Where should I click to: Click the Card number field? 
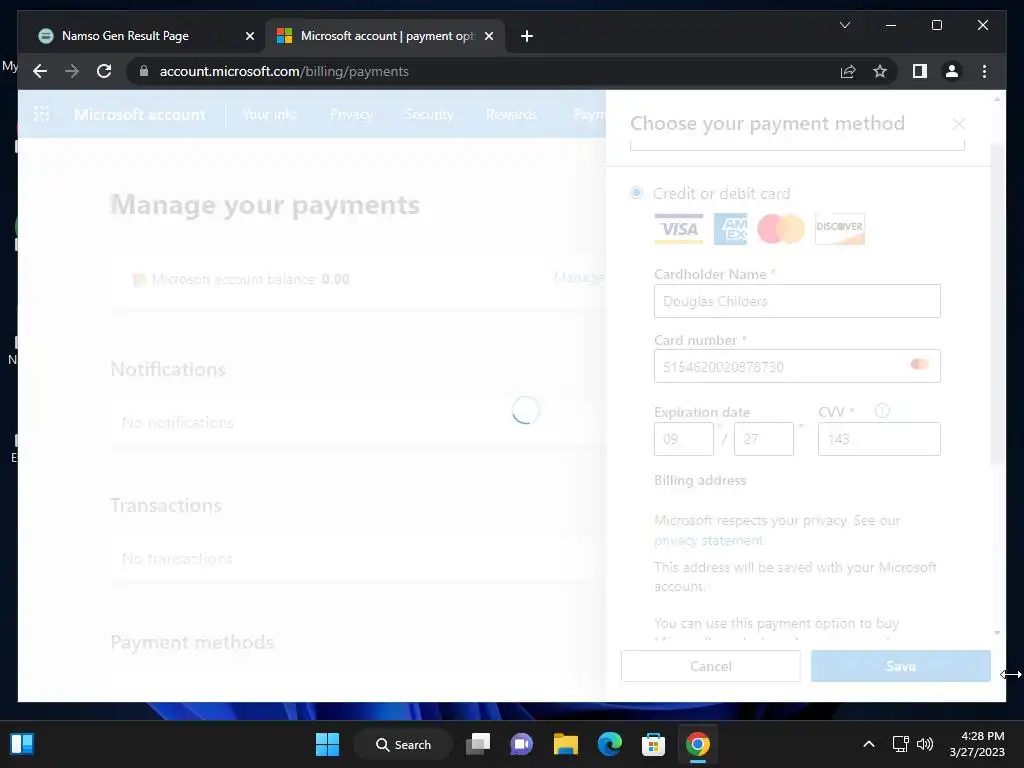coord(797,366)
